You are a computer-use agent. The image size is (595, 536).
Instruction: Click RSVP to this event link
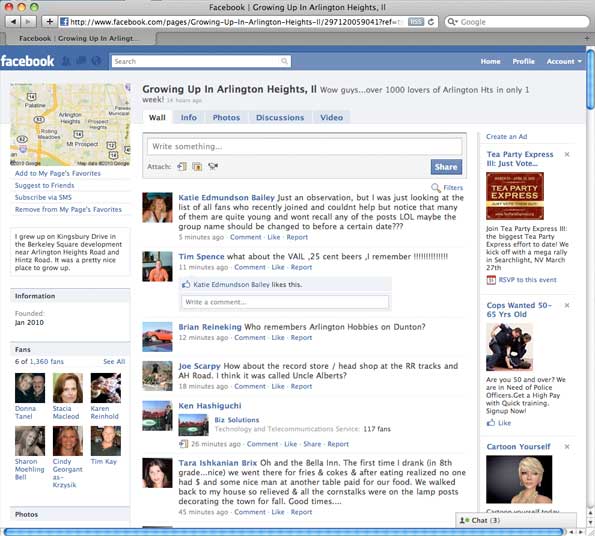pyautogui.click(x=527, y=280)
